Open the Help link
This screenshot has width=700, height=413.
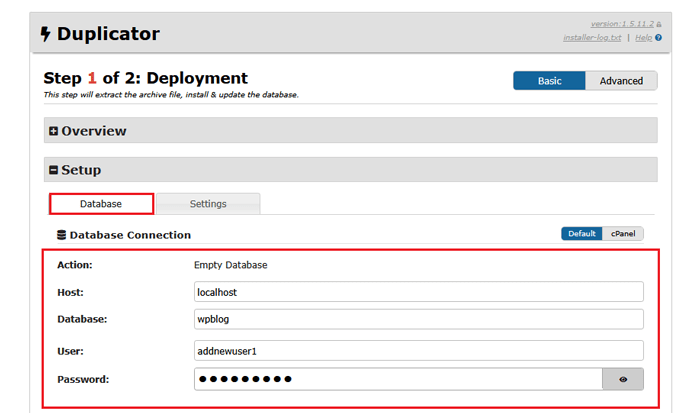coord(643,38)
